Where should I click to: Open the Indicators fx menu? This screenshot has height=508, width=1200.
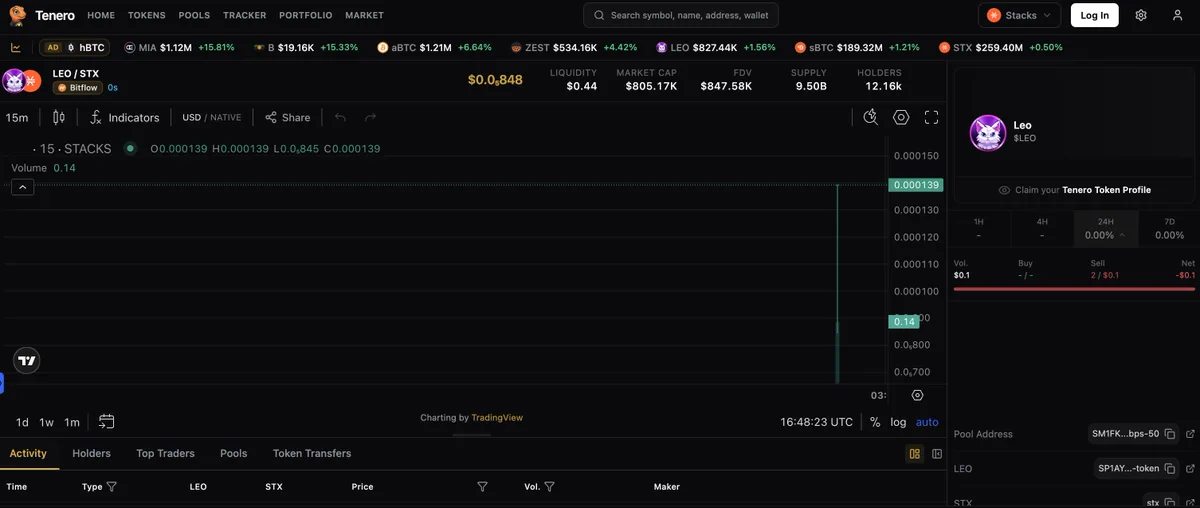(124, 117)
